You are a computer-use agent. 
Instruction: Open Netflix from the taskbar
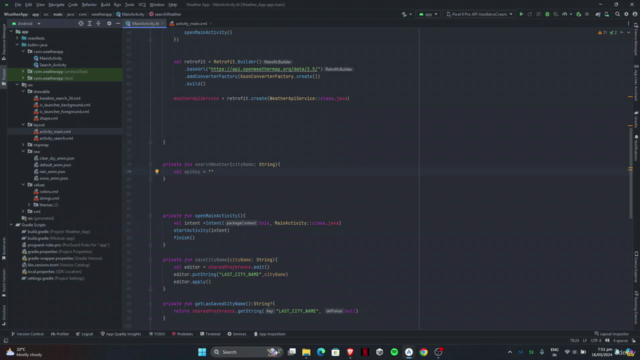tap(365, 352)
